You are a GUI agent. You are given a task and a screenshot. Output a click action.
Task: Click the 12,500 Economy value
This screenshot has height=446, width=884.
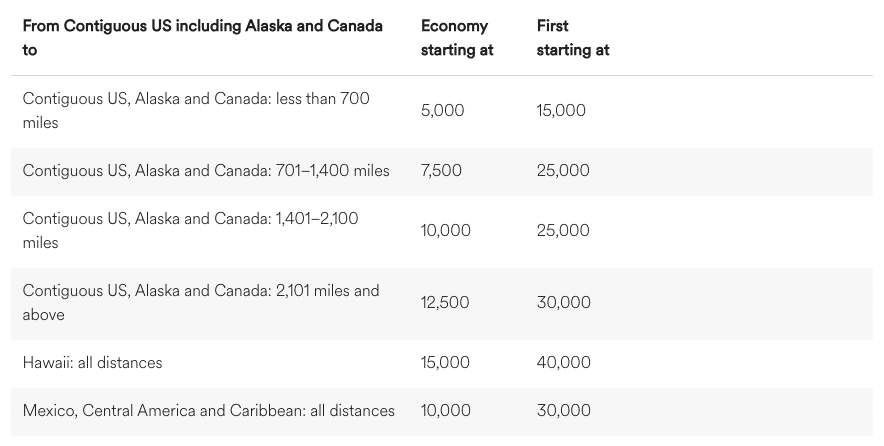(446, 302)
